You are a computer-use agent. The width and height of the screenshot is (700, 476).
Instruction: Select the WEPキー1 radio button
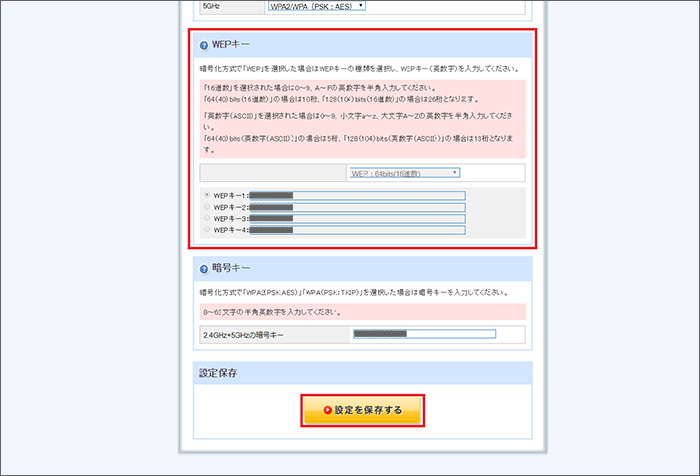coord(207,195)
